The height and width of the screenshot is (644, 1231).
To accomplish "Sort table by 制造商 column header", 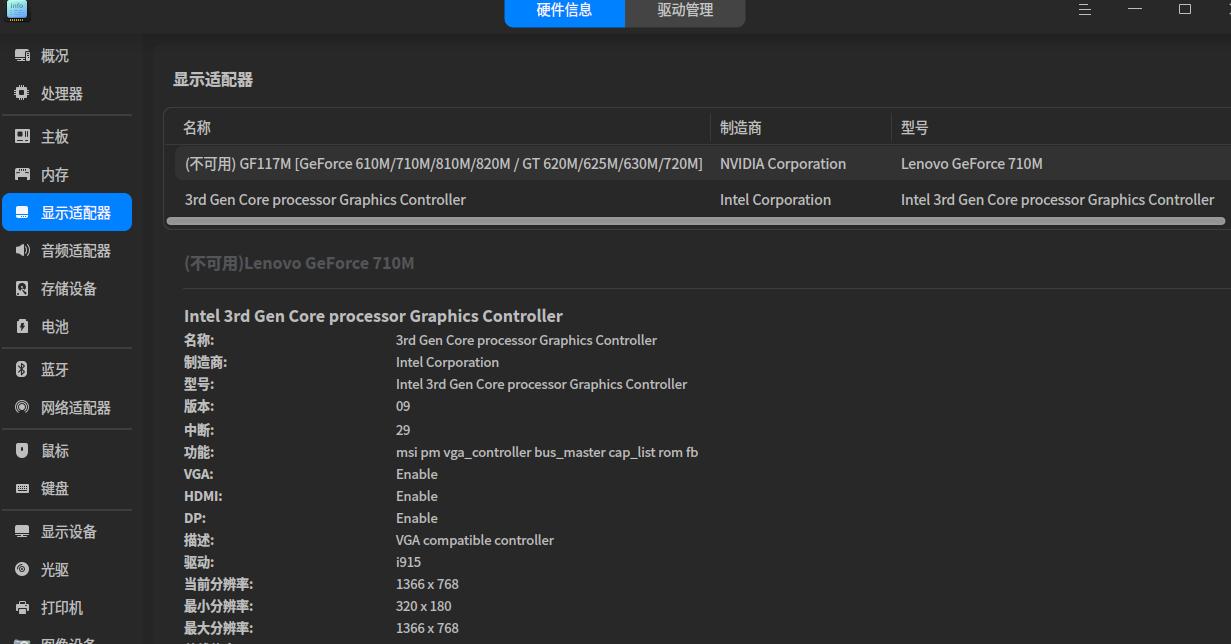I will (800, 127).
